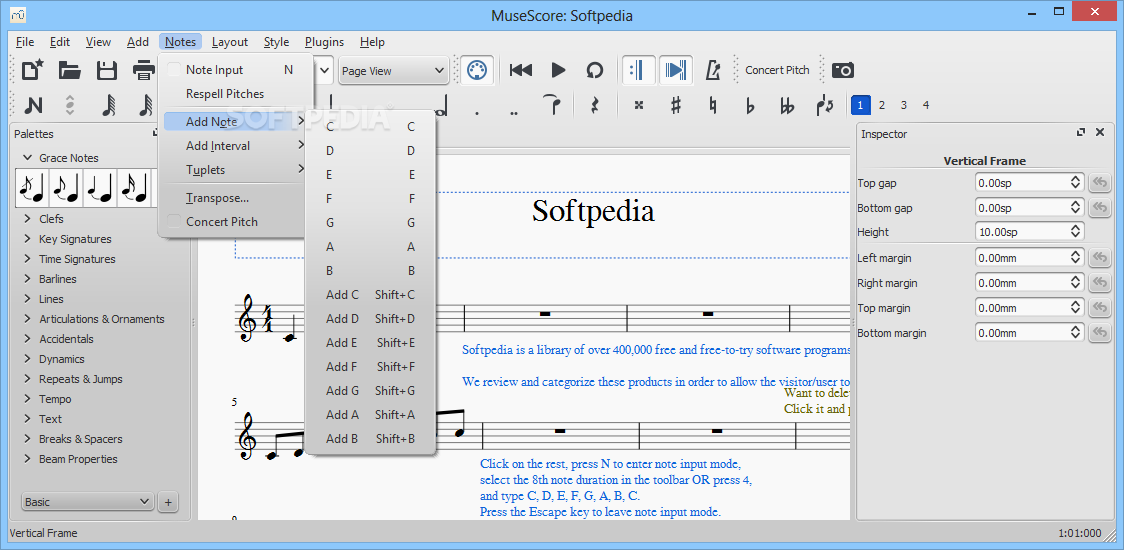Screen dimensions: 1124x550
Task: Open the Style menu
Action: [276, 42]
